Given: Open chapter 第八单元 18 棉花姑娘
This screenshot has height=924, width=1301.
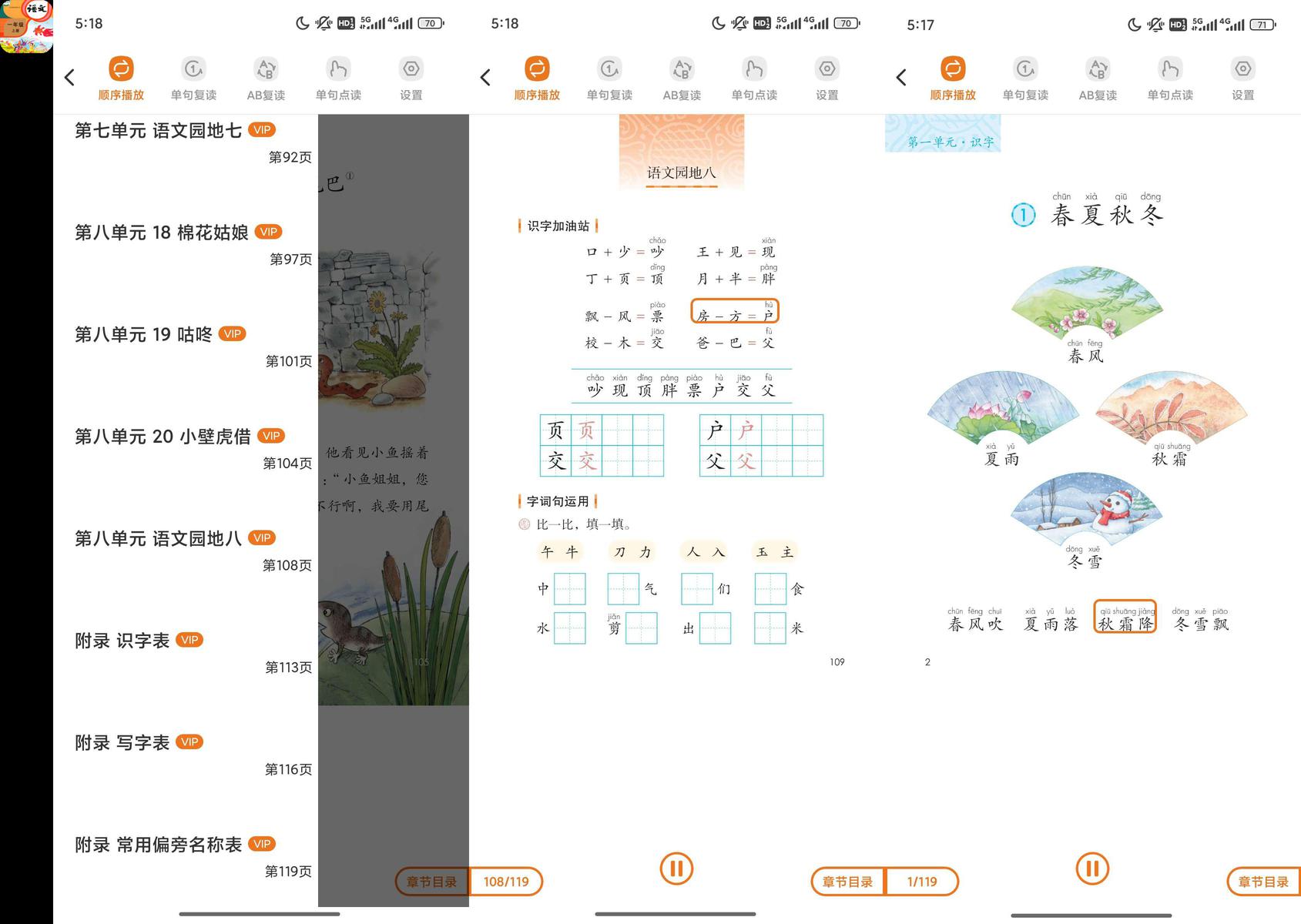Looking at the screenshot, I should (162, 233).
